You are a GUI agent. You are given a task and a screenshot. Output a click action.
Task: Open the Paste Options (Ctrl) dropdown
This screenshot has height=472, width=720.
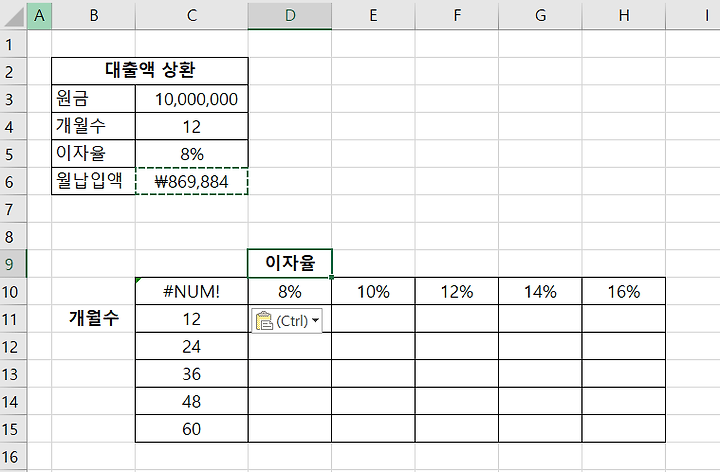[x=287, y=320]
